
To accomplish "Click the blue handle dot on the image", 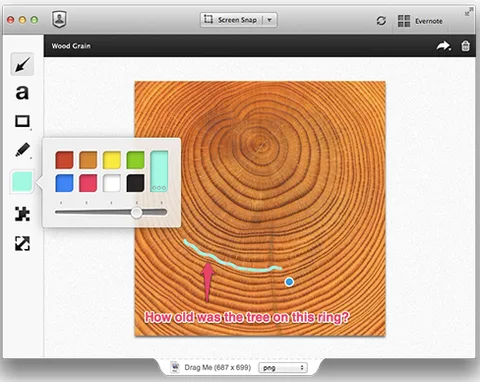I will pos(289,282).
